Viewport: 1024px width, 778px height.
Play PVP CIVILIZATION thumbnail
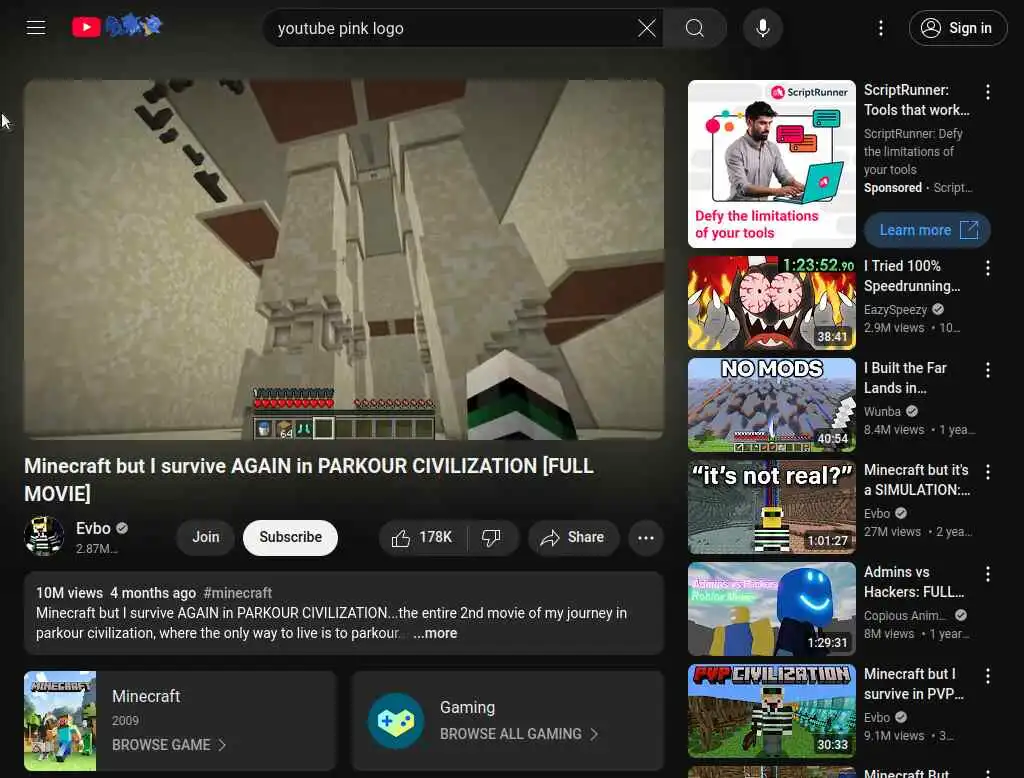click(x=771, y=711)
